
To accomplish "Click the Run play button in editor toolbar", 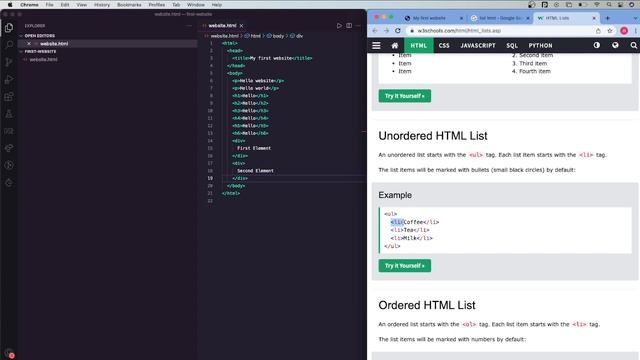I will [339, 25].
